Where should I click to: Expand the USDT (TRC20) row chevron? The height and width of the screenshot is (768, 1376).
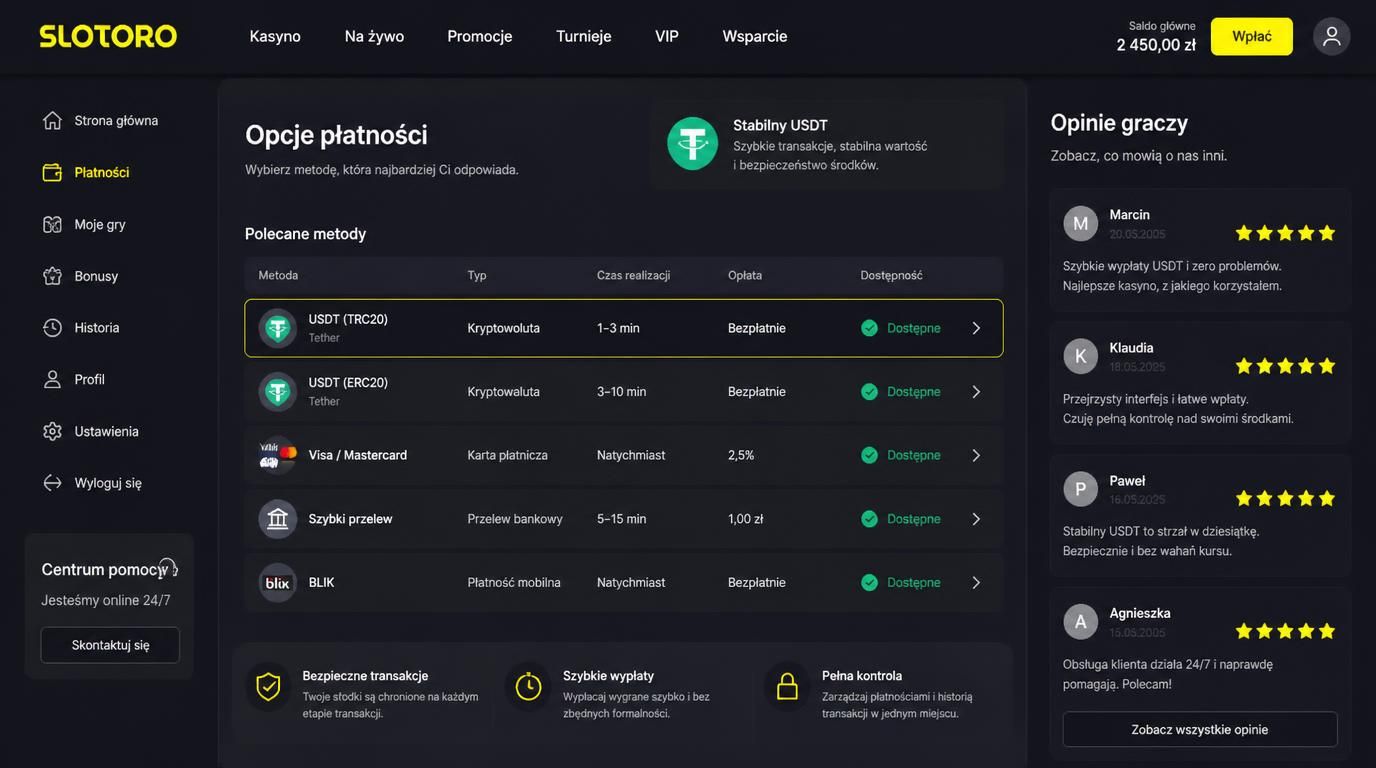point(977,328)
